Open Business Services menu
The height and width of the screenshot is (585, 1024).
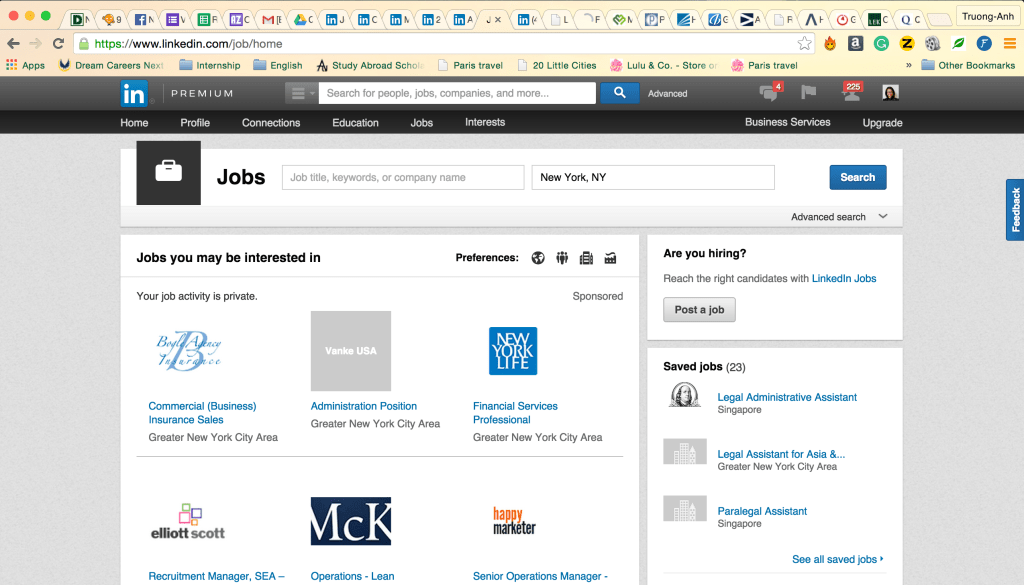pos(788,122)
